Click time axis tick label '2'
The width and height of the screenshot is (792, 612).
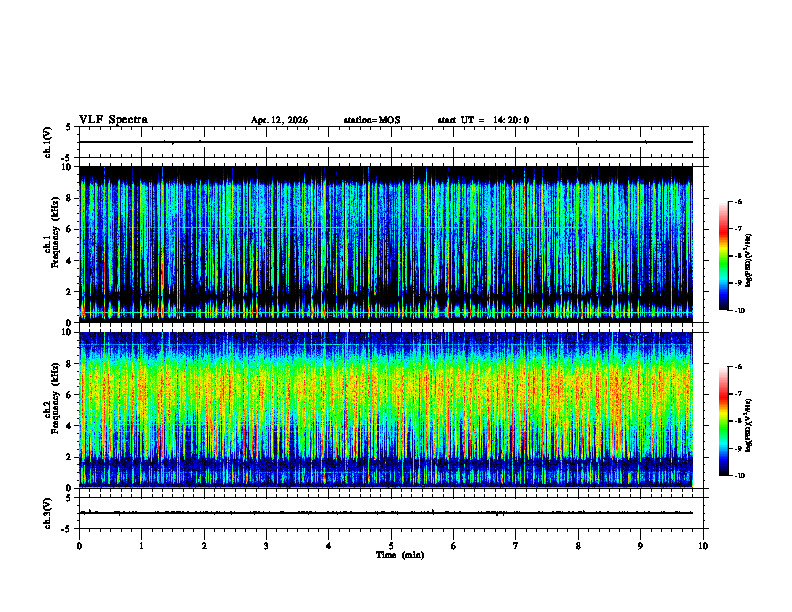[x=204, y=546]
